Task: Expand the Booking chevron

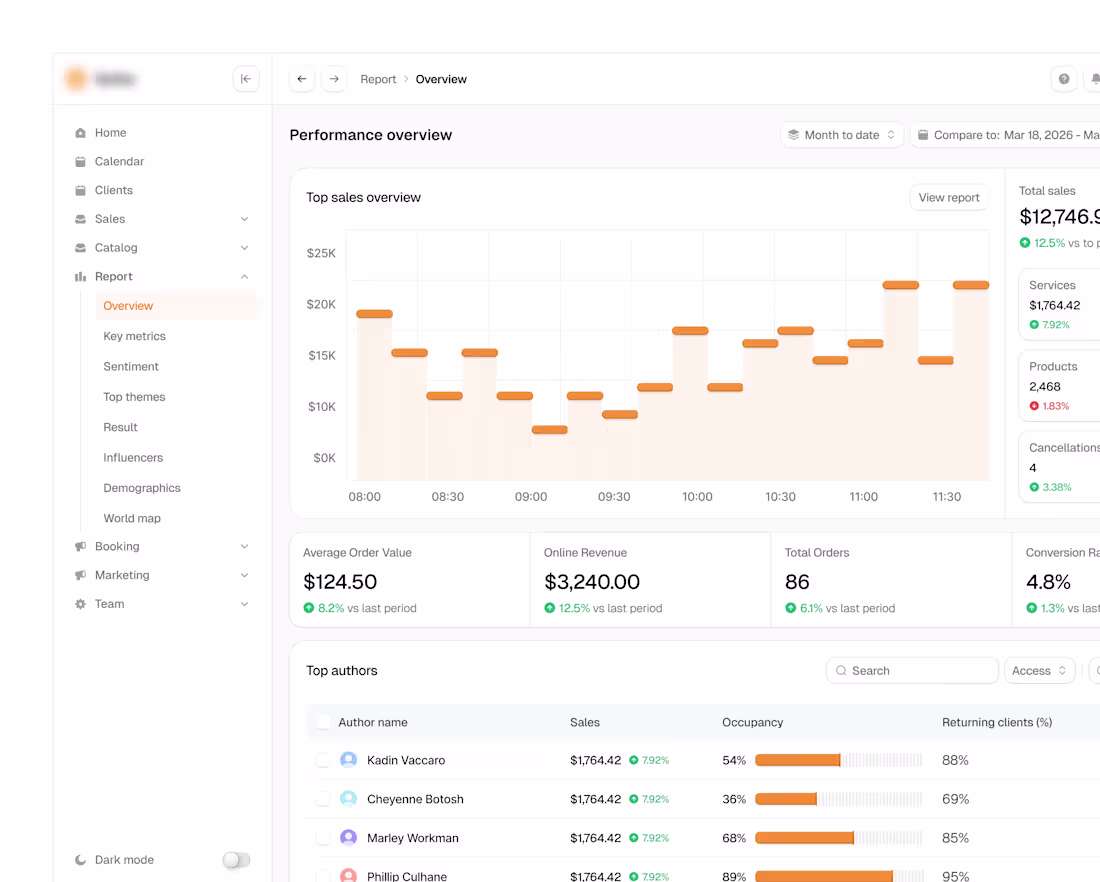Action: (x=244, y=546)
